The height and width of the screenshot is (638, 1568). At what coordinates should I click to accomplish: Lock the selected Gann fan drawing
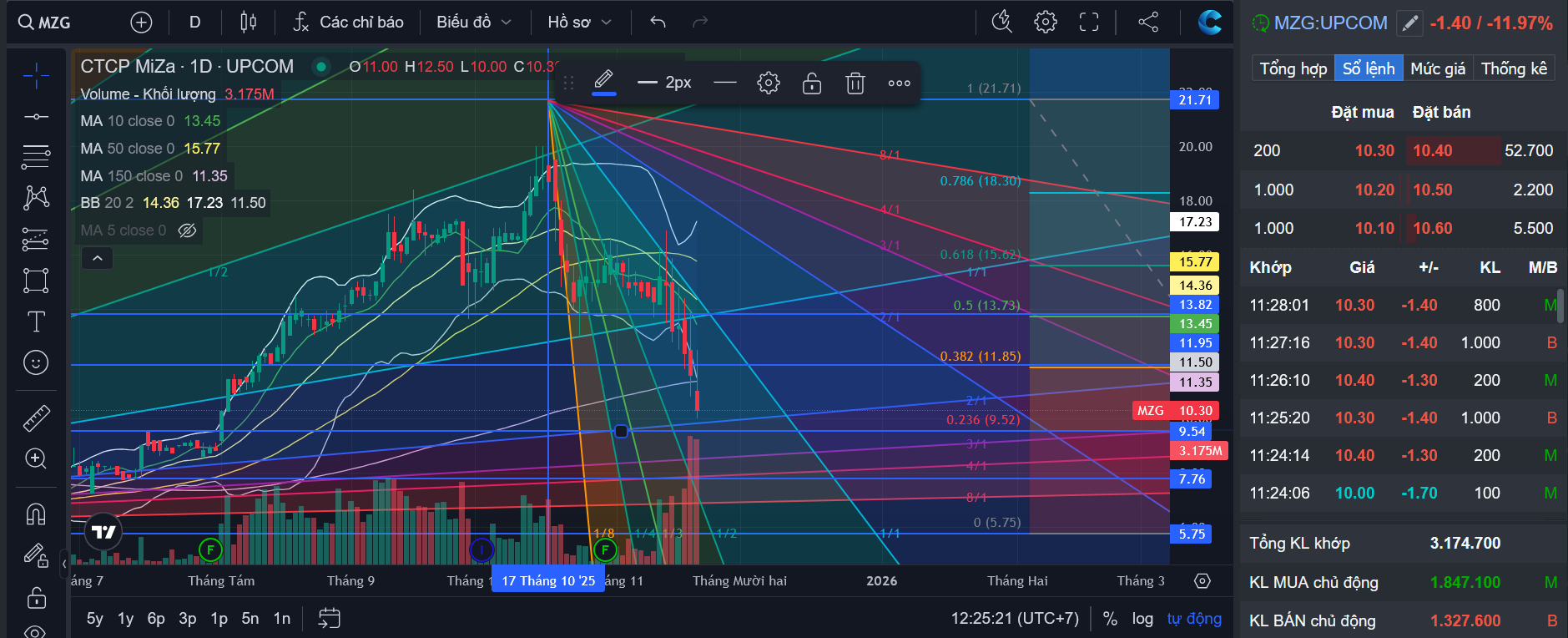(812, 83)
